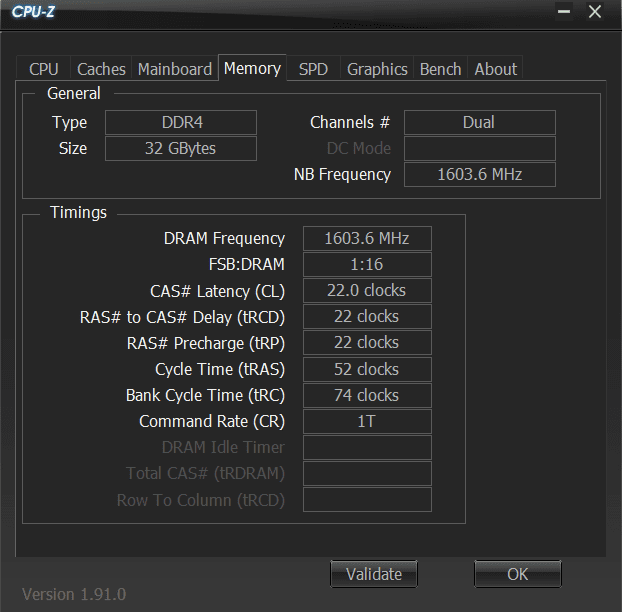Switch to the Graphics tab

click(377, 69)
